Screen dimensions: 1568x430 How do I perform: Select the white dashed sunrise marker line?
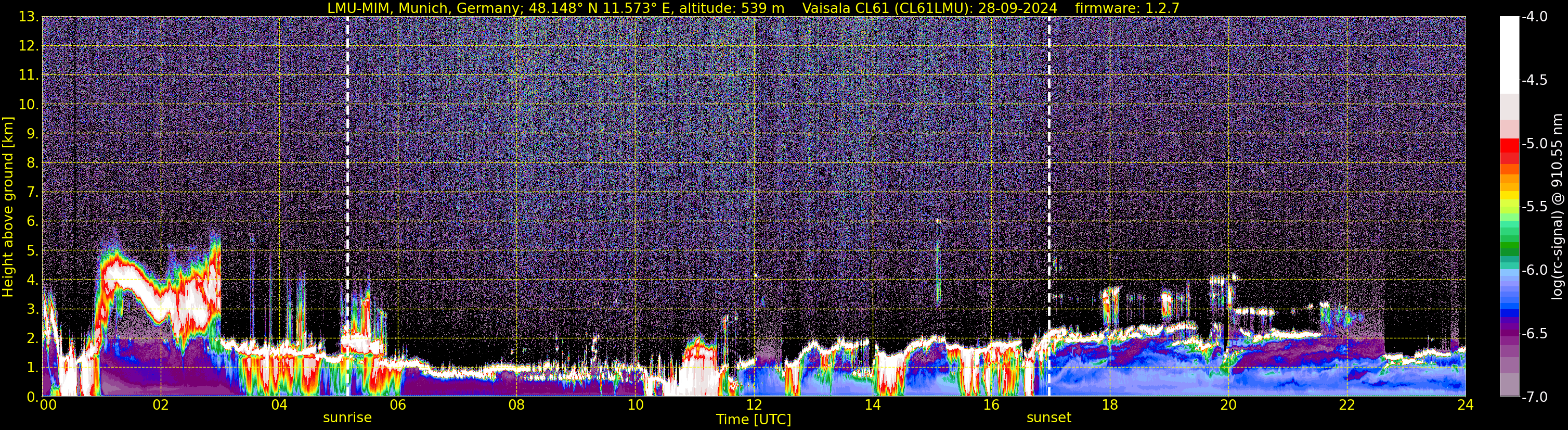click(347, 206)
